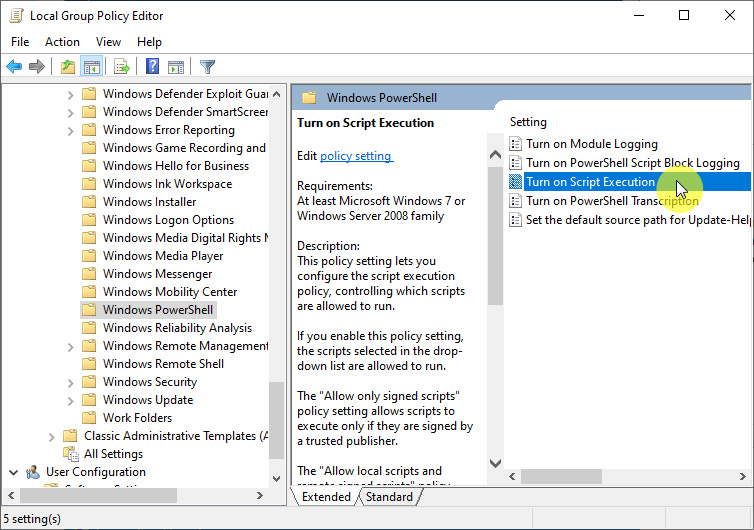
Task: Click the Setting column header
Action: [528, 122]
